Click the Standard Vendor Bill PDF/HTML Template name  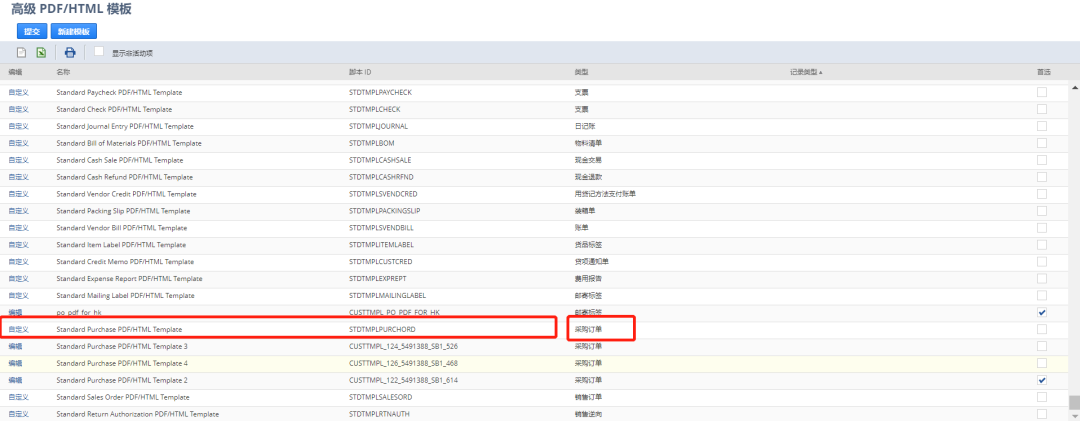(123, 227)
